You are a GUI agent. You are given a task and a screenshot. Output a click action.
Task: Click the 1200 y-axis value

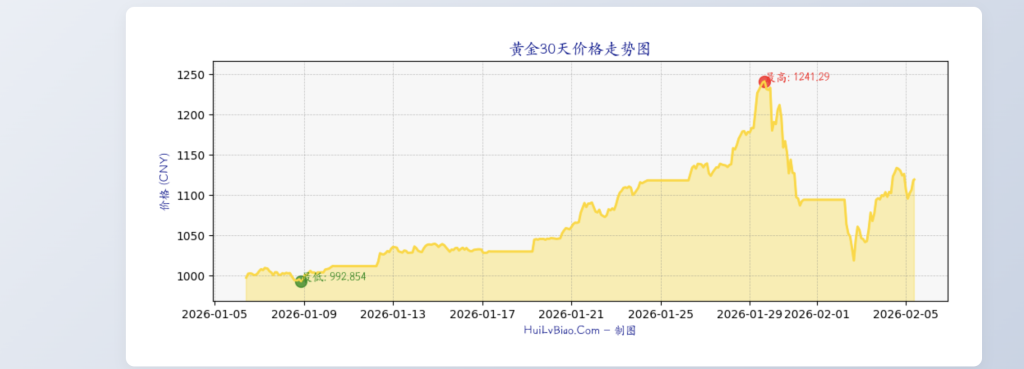tap(191, 116)
